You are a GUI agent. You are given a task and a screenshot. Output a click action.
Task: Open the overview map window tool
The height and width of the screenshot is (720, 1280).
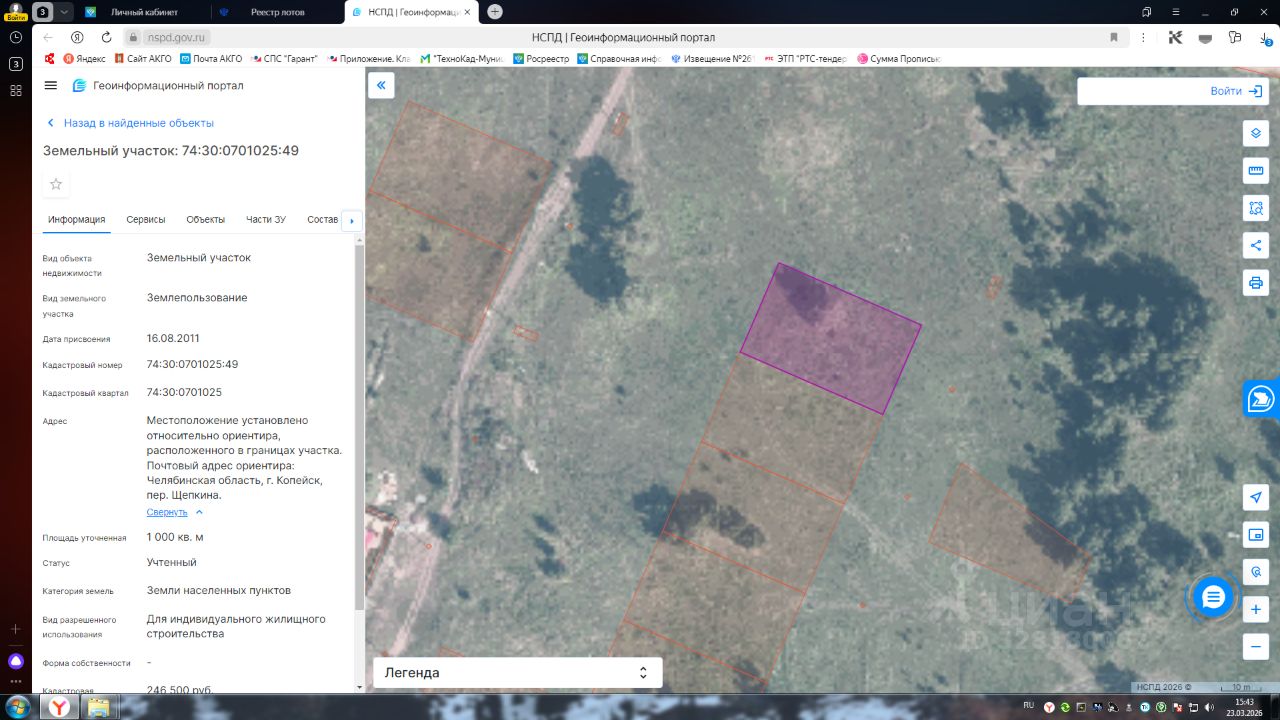(1256, 535)
